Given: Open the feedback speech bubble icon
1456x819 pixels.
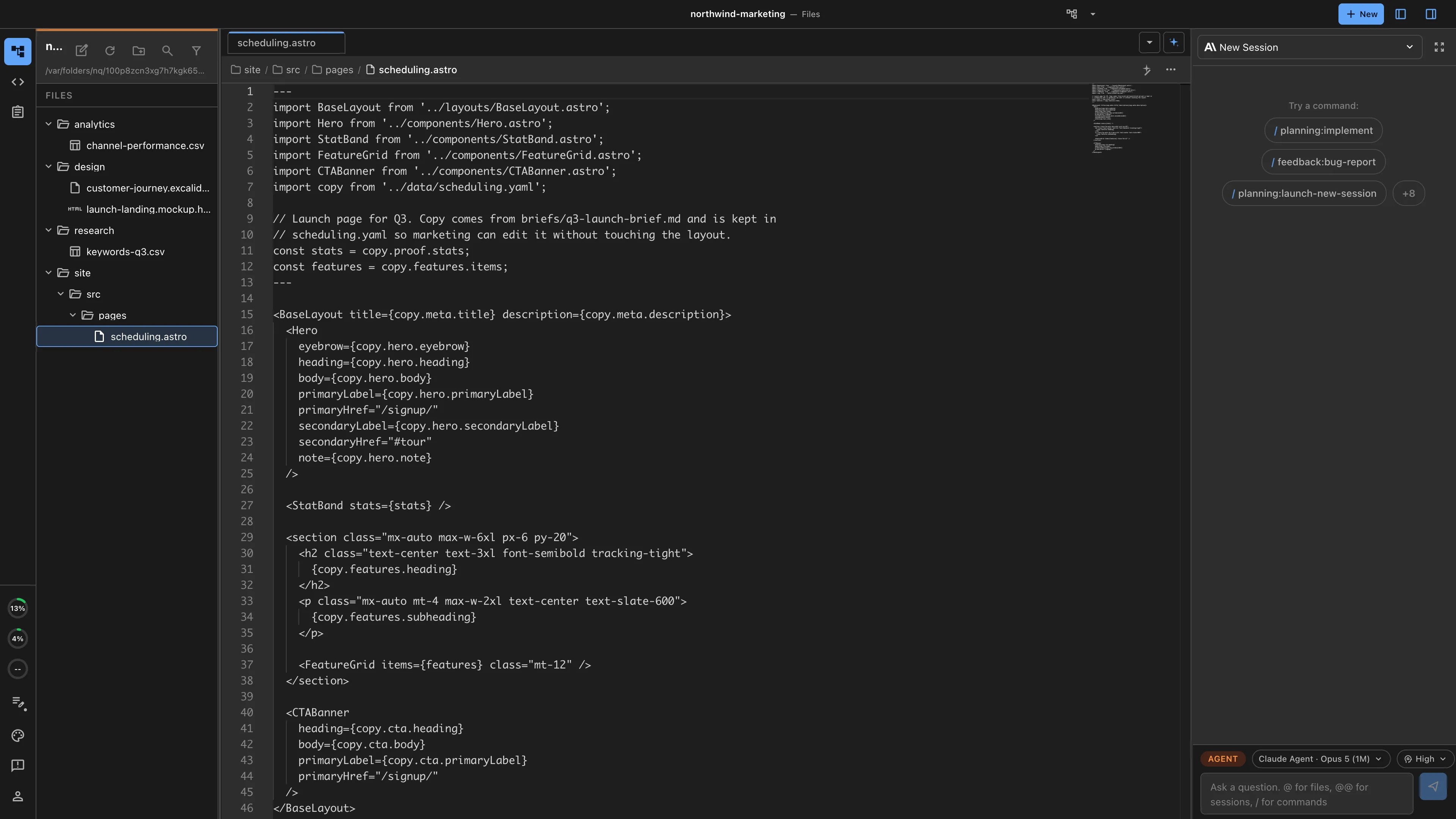Looking at the screenshot, I should pos(17,765).
